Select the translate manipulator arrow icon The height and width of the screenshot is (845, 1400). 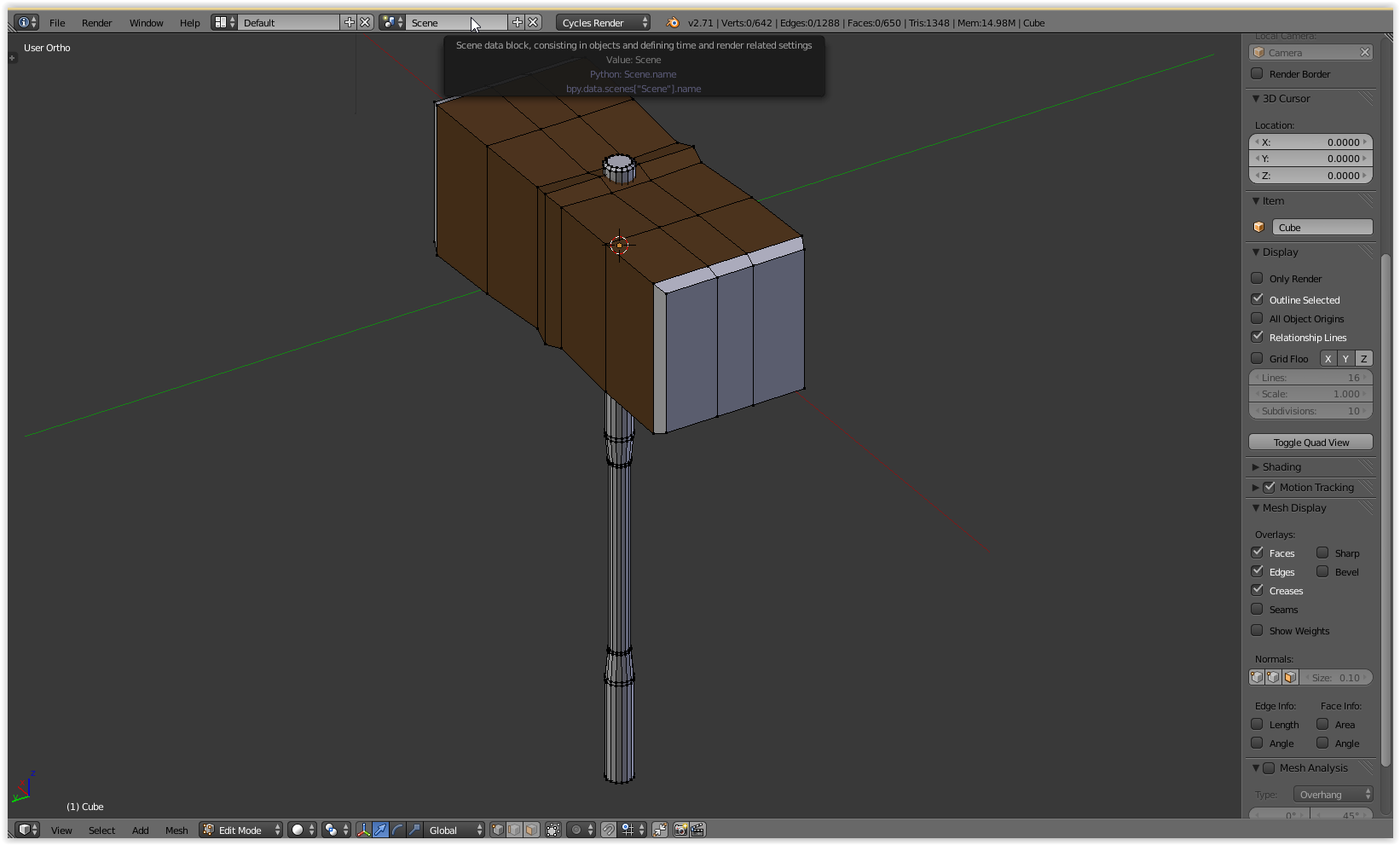tap(380, 830)
